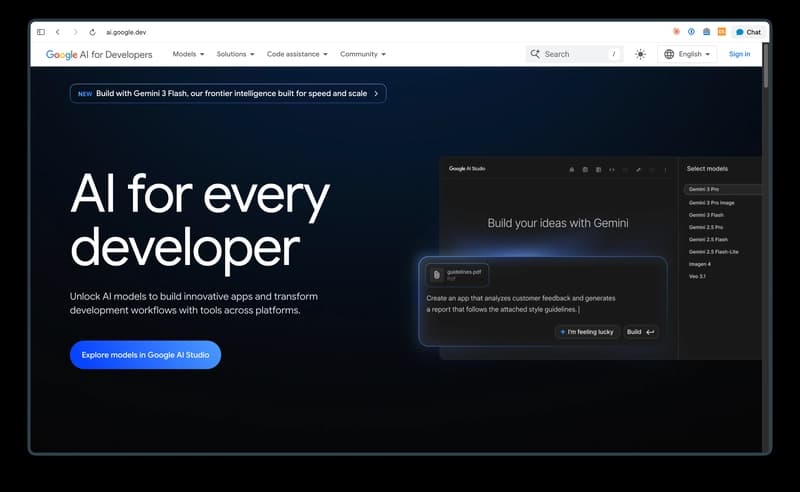Select Gemini 3 Pro Image model

coord(711,203)
